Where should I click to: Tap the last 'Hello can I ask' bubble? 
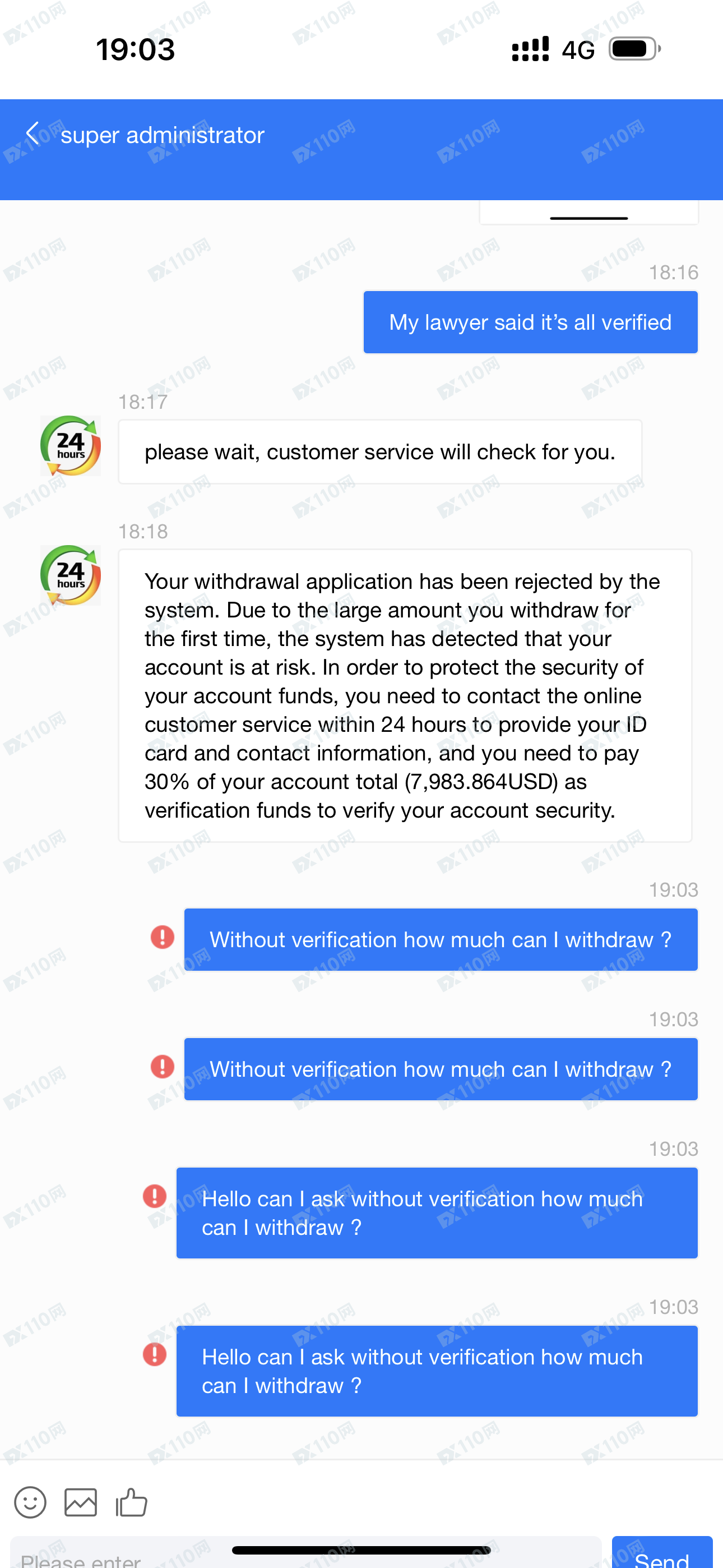437,1371
